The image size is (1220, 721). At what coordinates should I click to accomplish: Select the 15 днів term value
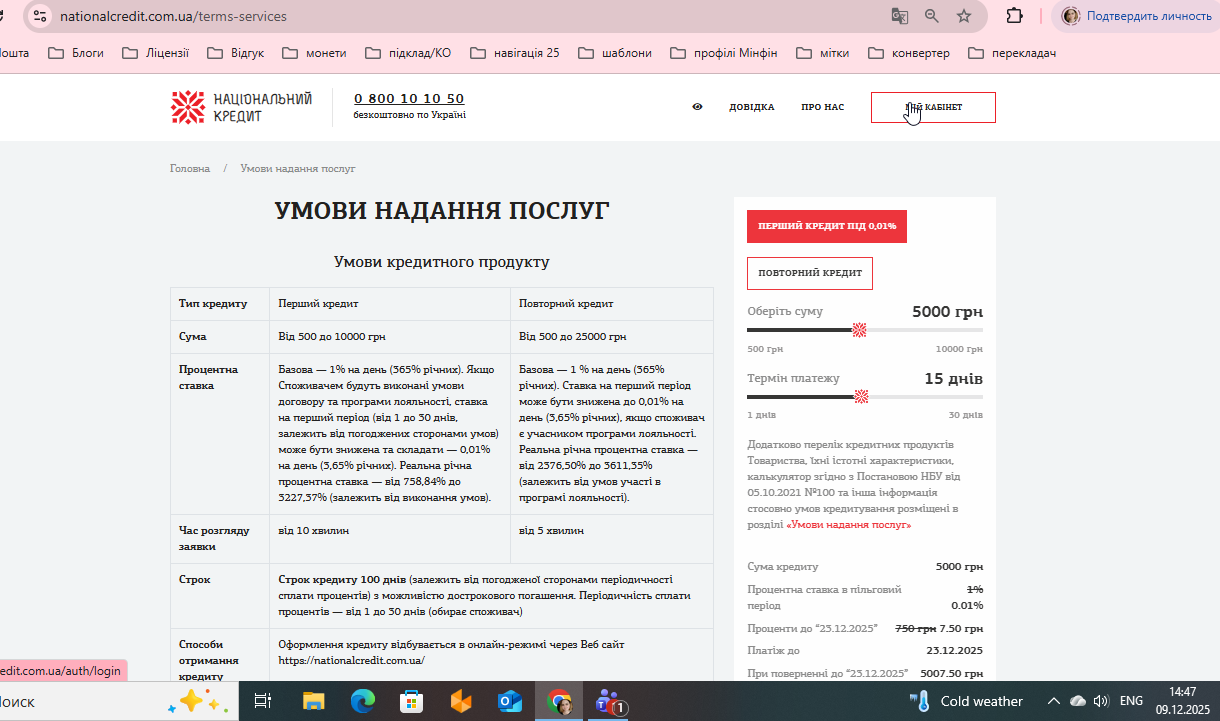coord(953,379)
